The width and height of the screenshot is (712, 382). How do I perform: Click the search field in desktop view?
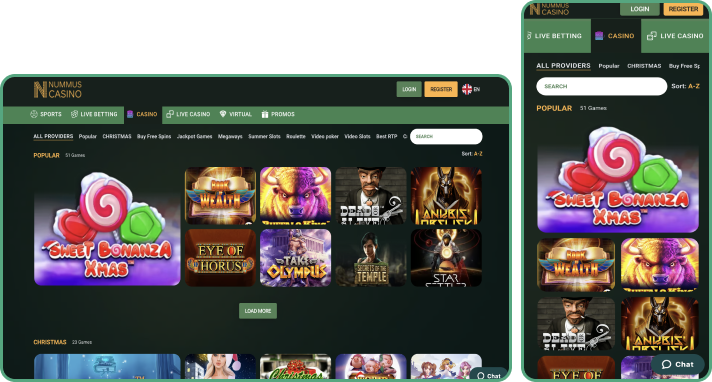[x=446, y=136]
